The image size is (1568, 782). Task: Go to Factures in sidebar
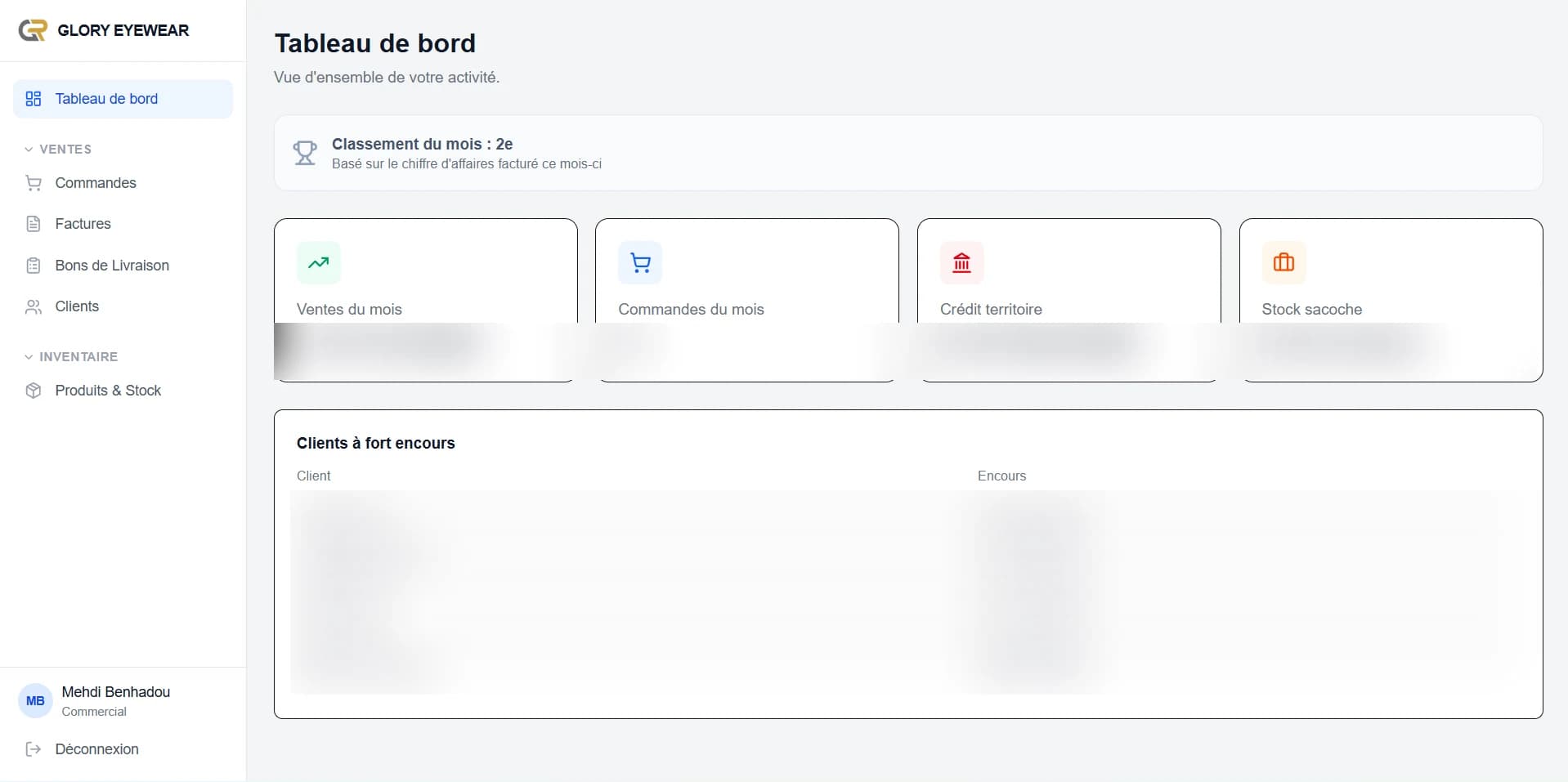[x=123, y=224]
